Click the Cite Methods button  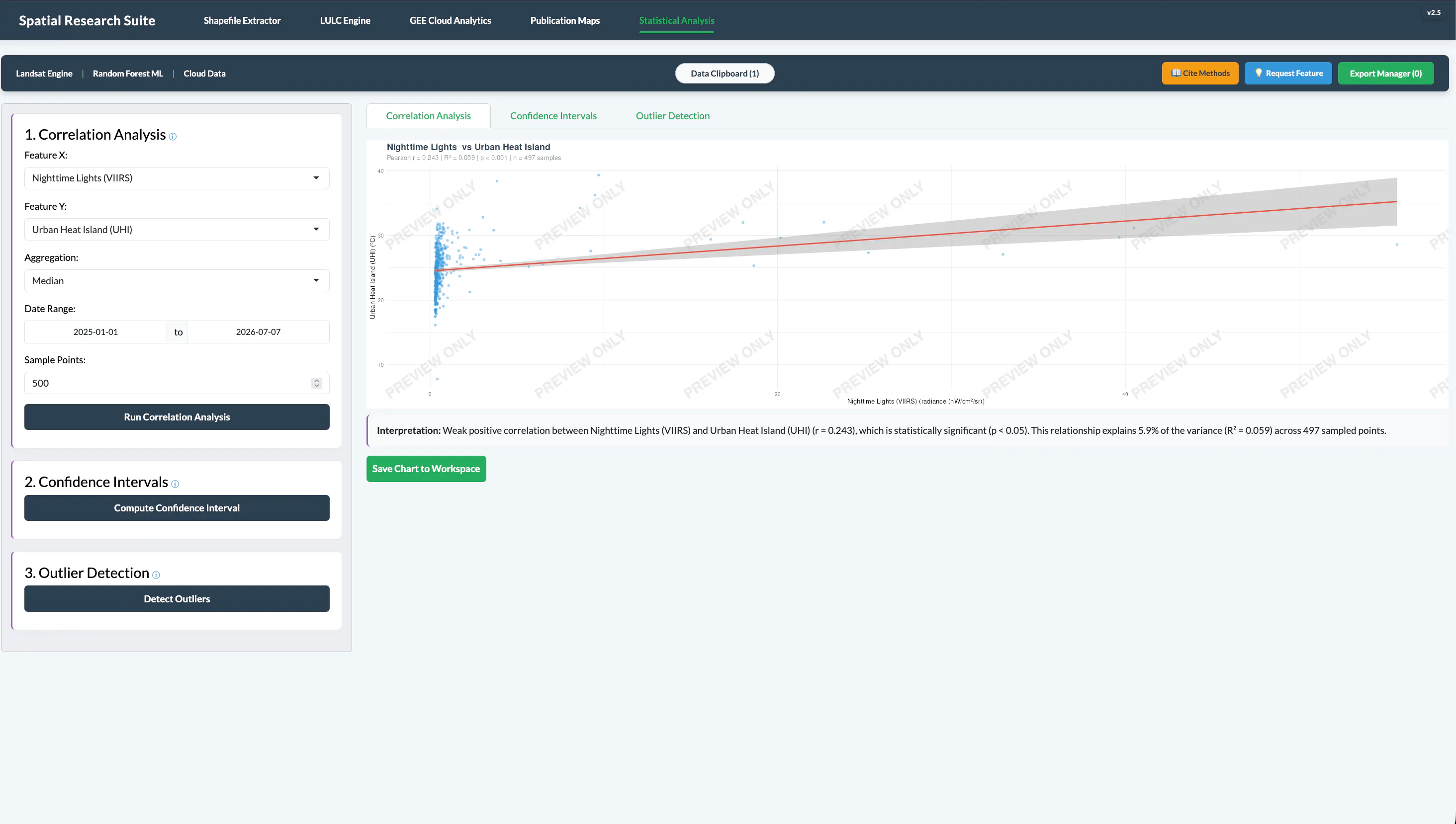1200,74
